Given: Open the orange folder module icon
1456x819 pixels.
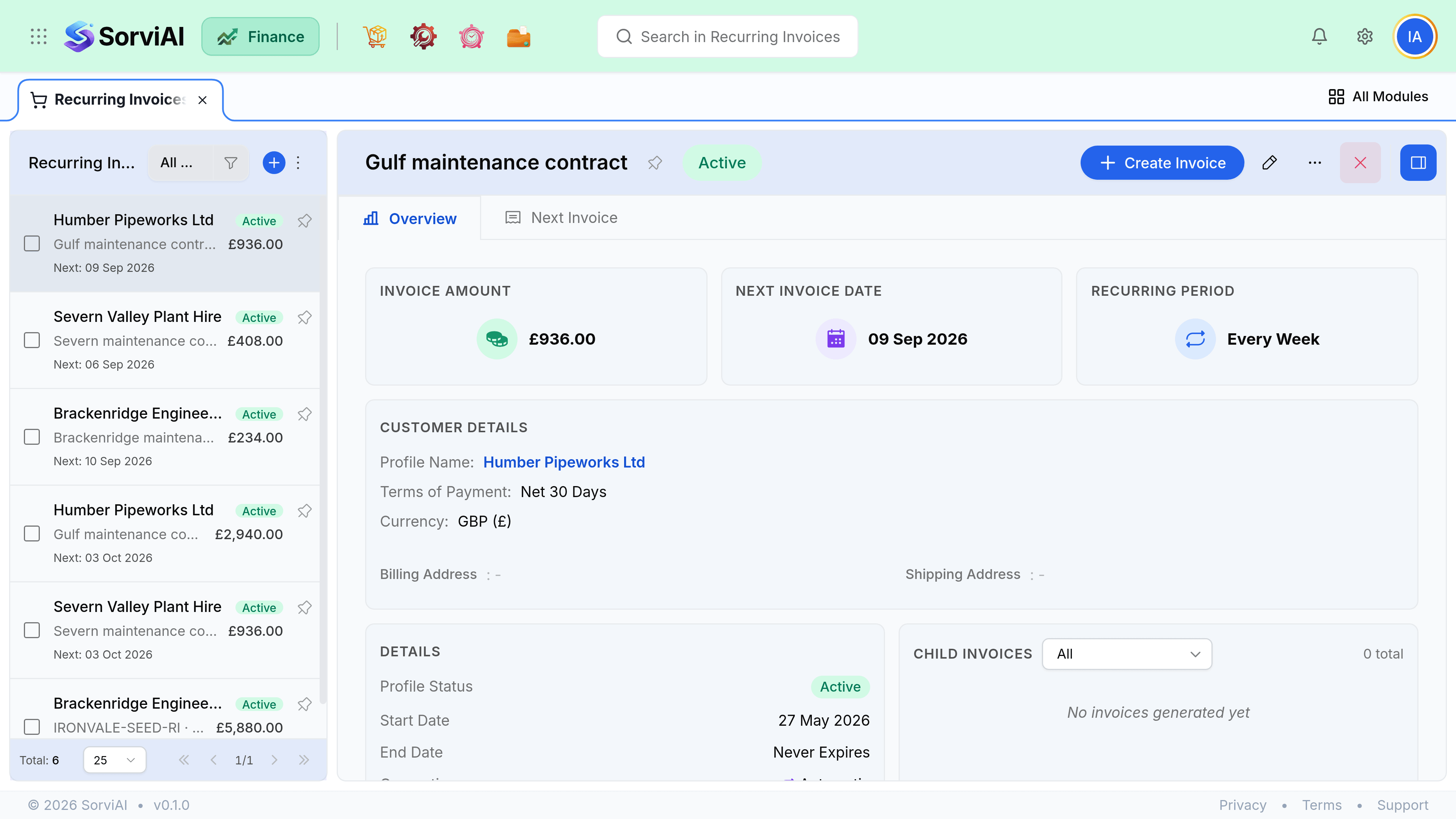Looking at the screenshot, I should (519, 37).
